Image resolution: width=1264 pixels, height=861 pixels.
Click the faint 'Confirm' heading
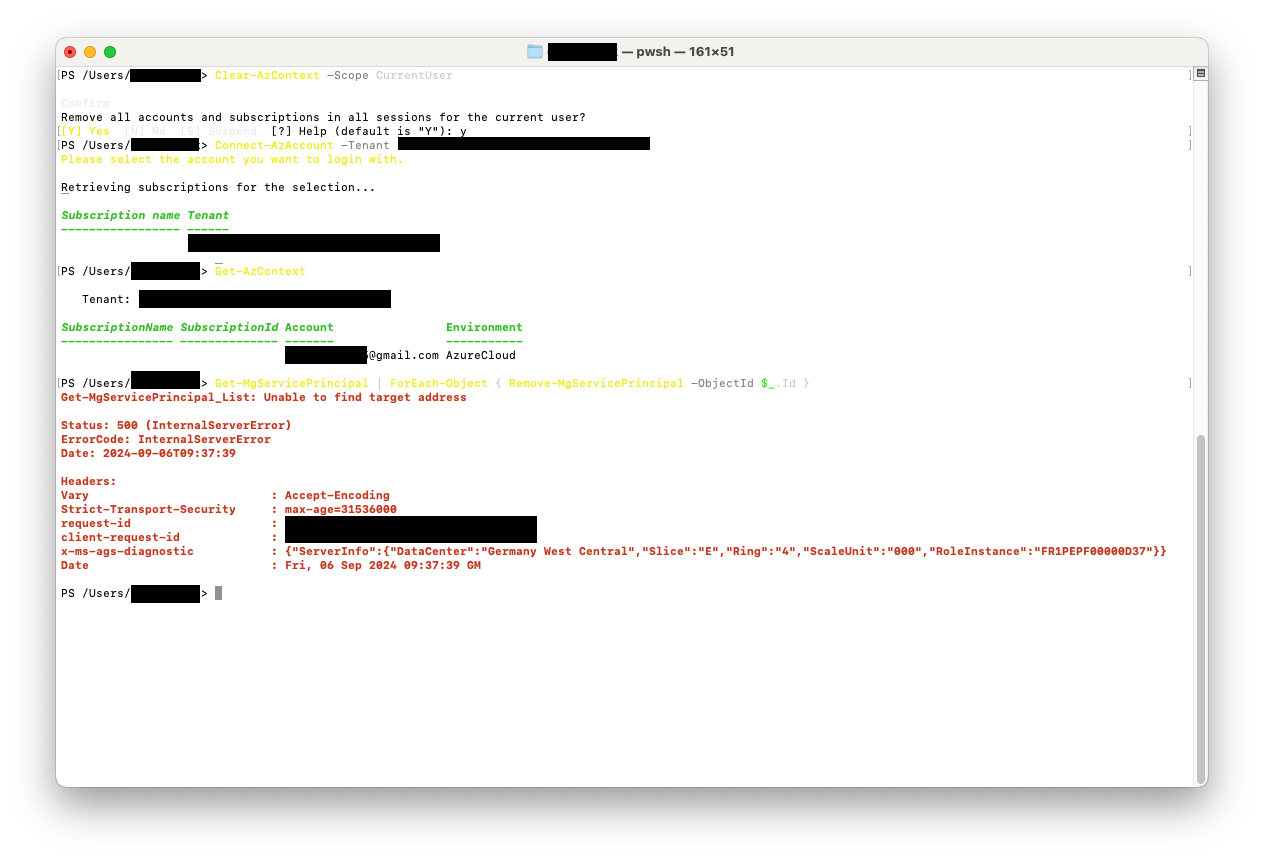pyautogui.click(x=85, y=104)
